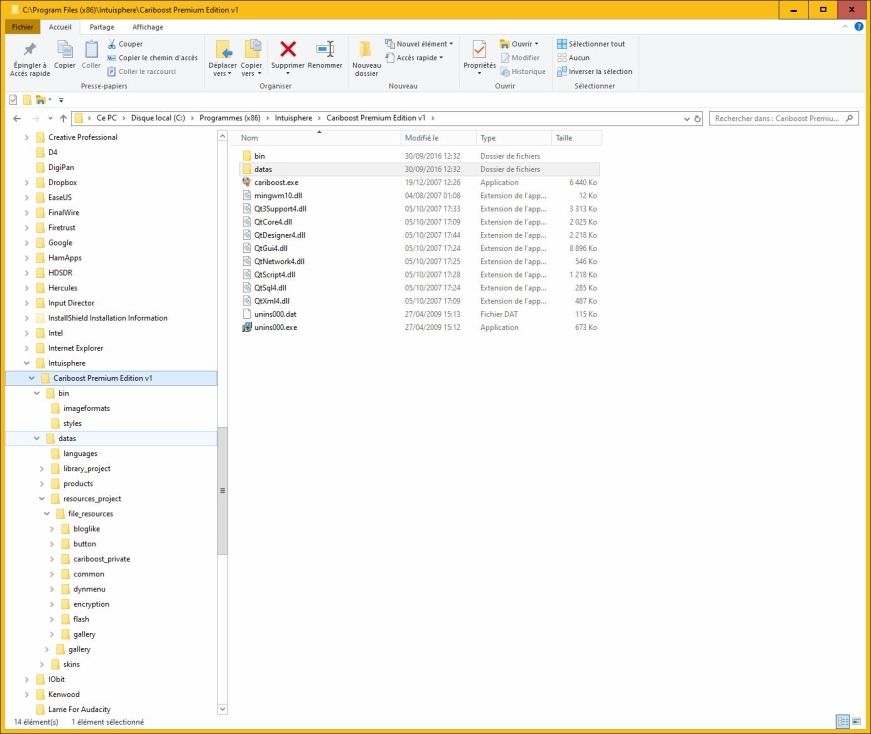Click the search magnifier icon
The height and width of the screenshot is (734, 871).
849,118
